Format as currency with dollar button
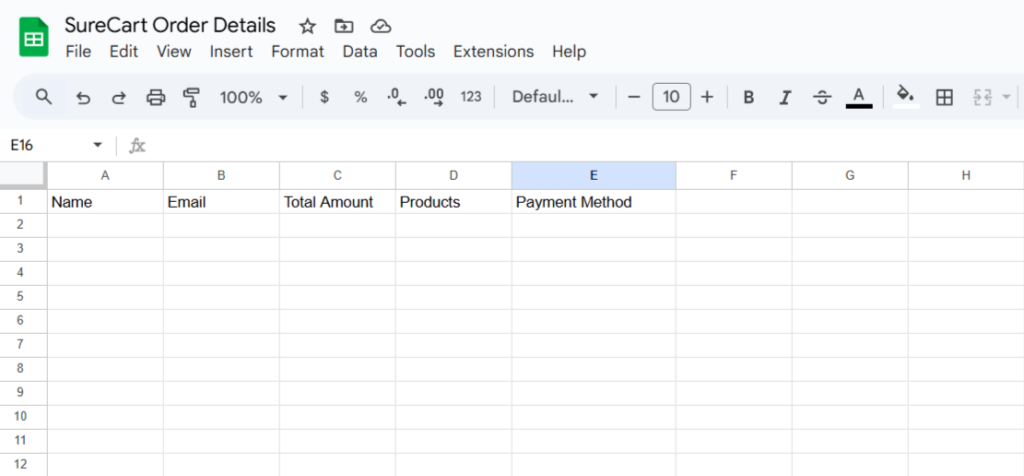 (324, 97)
